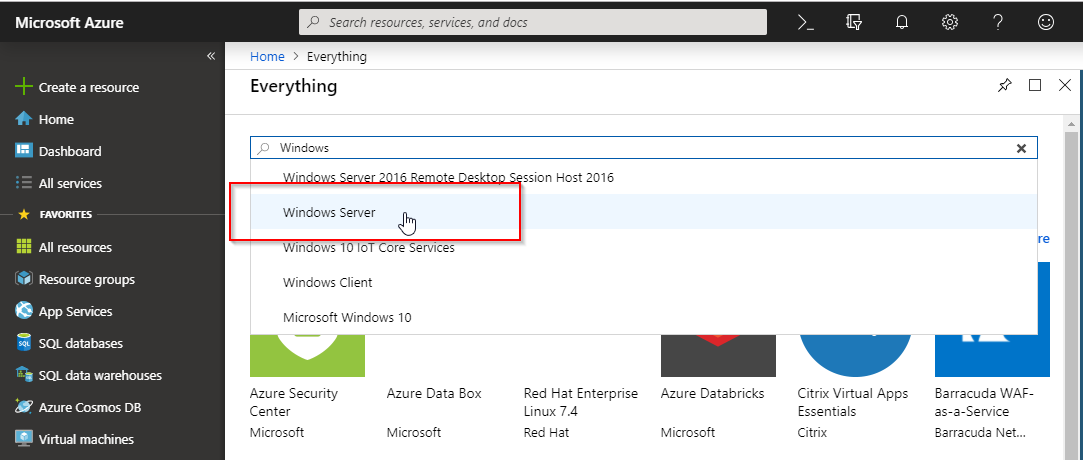
Task: Open SQL databases from the sidebar
Action: point(80,343)
